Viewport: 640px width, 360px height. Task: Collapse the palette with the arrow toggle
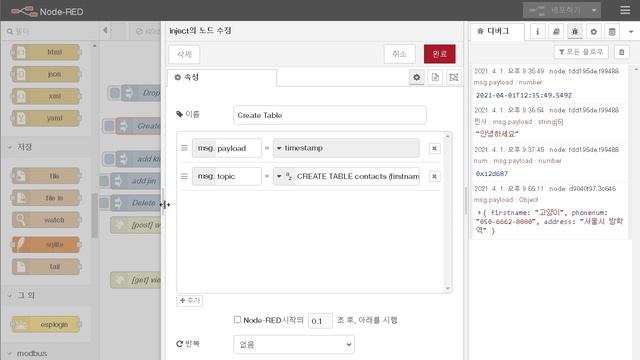105,30
